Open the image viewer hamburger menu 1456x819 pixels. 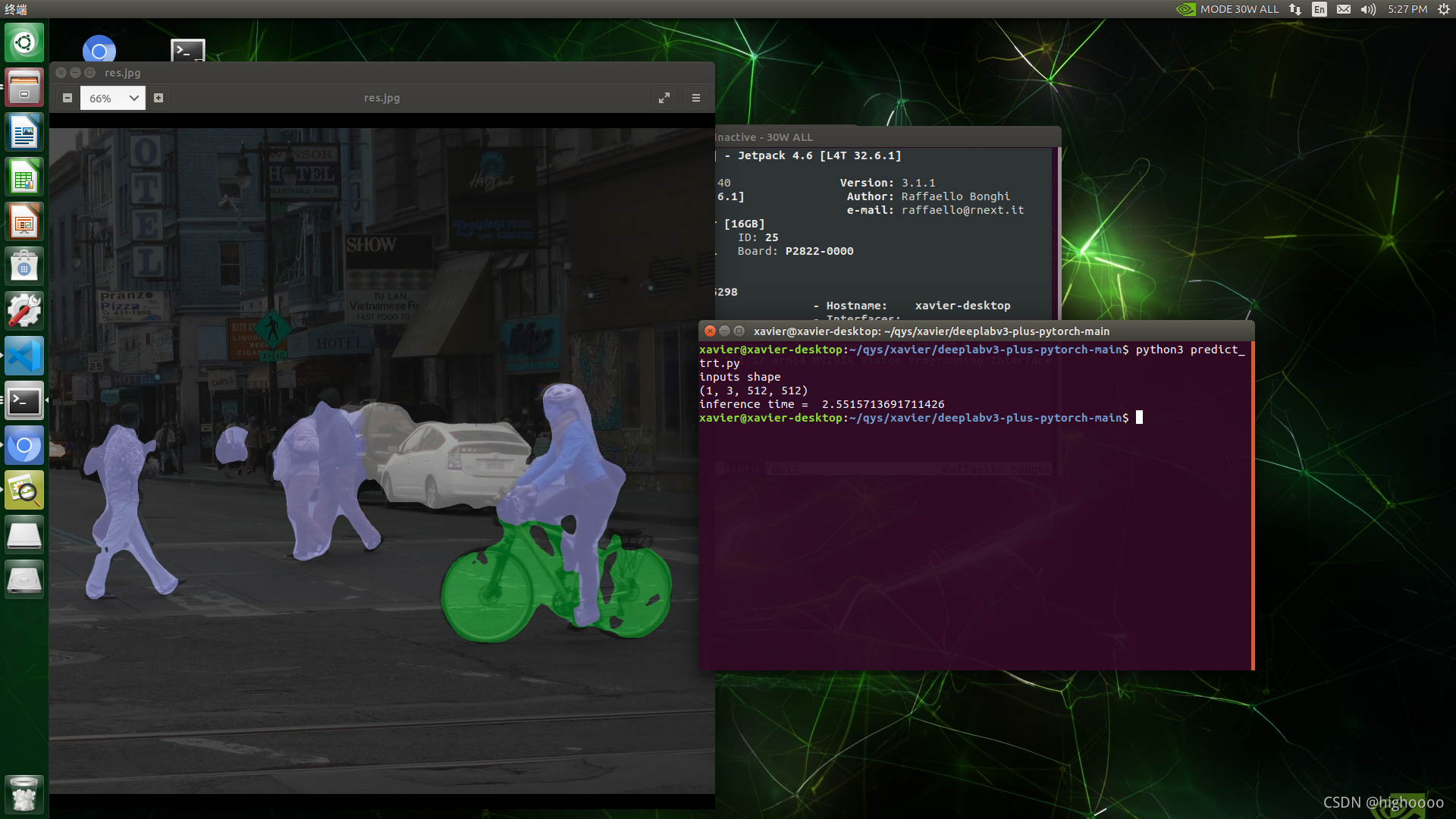click(696, 98)
